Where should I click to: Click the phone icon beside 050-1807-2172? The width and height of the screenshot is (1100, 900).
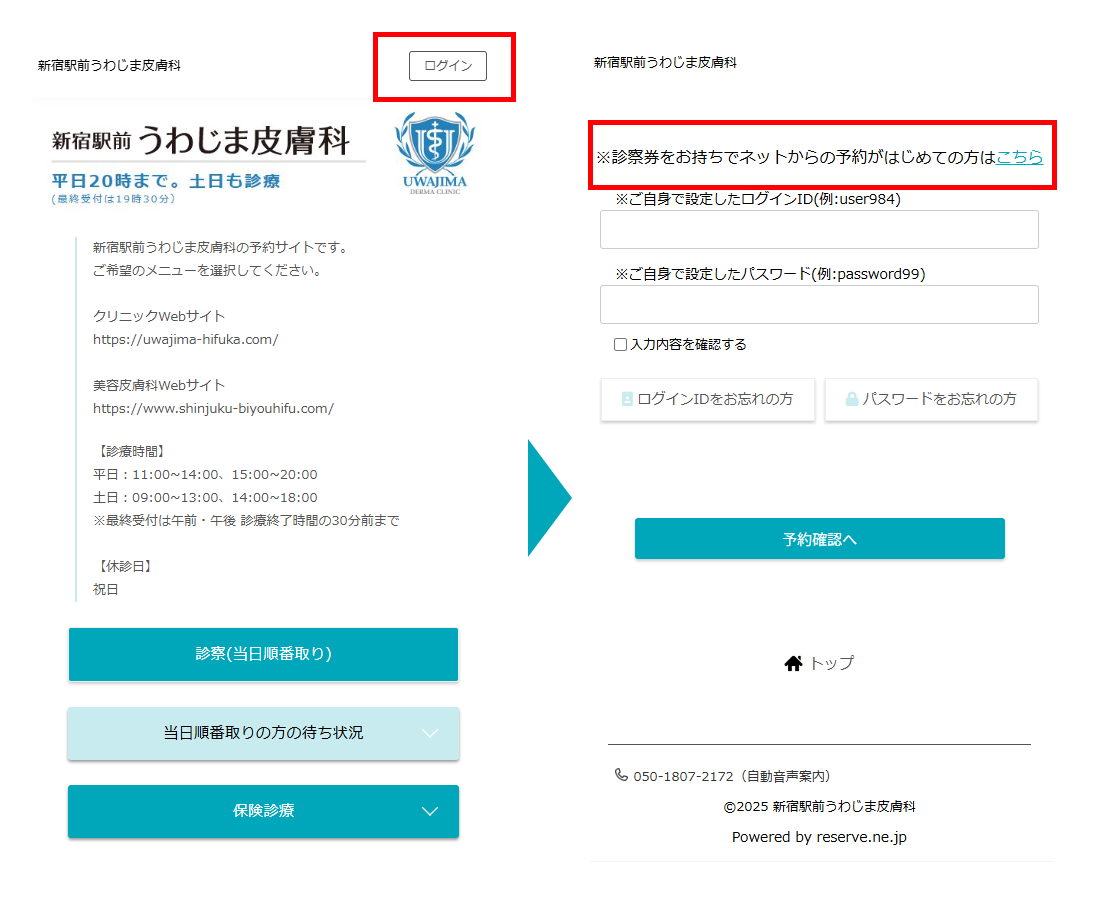[621, 776]
